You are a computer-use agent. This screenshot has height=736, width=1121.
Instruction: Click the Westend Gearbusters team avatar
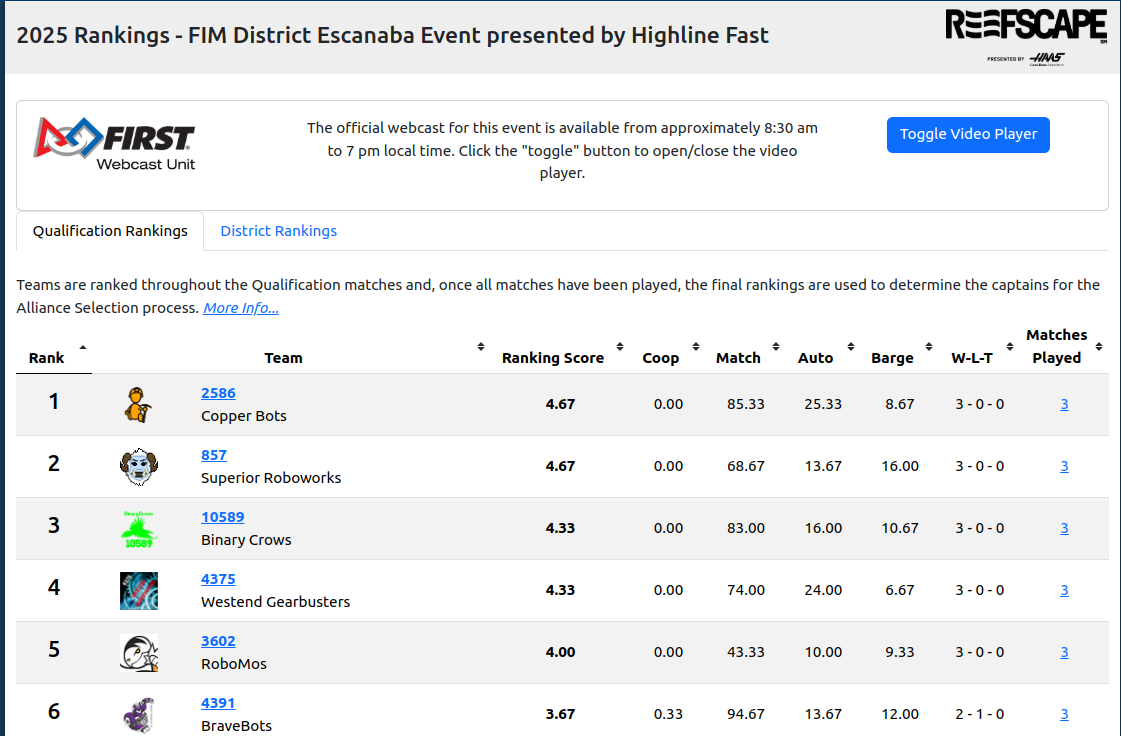138,591
